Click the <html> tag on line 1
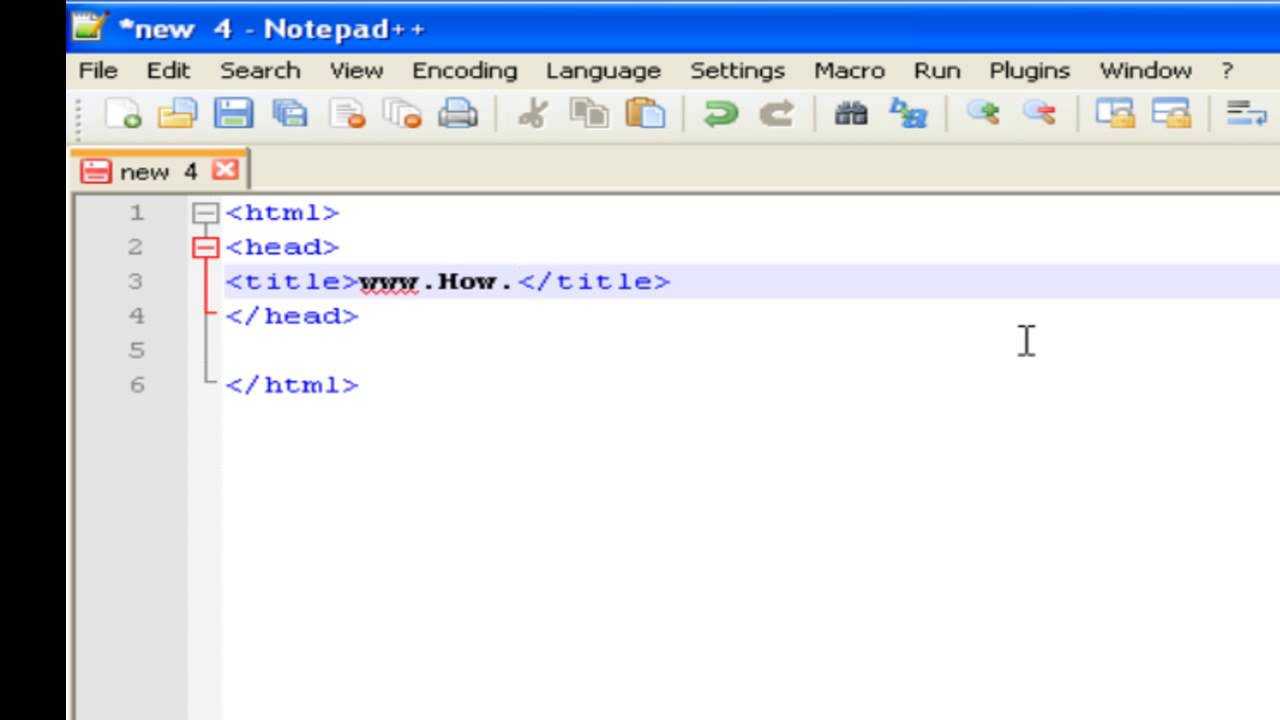 283,213
